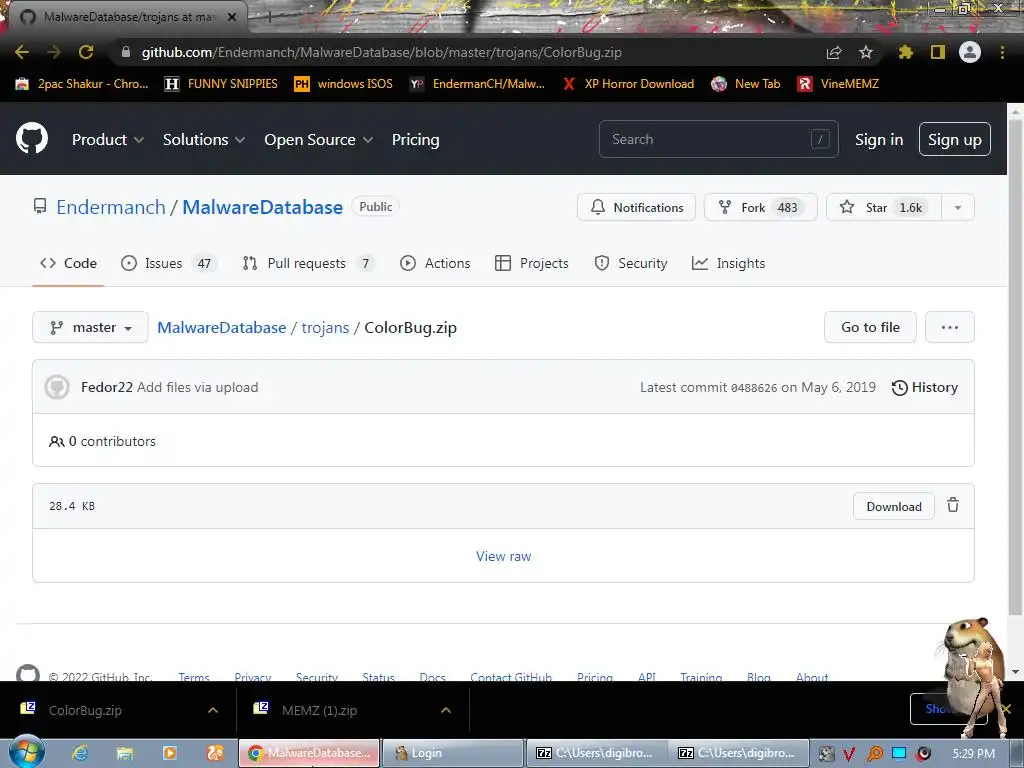Open the repository icon beside Endermanch
1024x768 pixels.
(x=40, y=207)
